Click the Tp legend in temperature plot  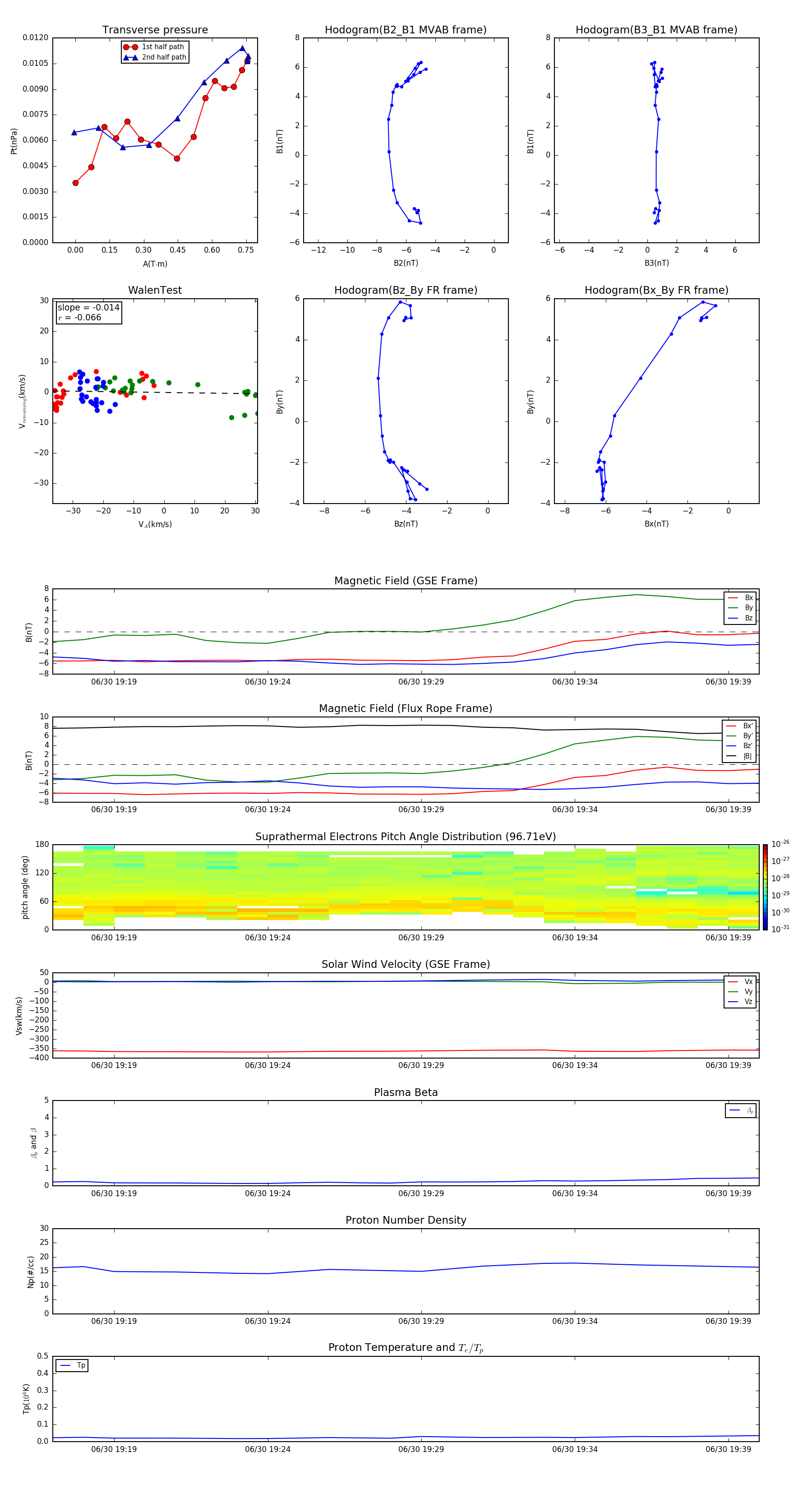pos(72,1366)
